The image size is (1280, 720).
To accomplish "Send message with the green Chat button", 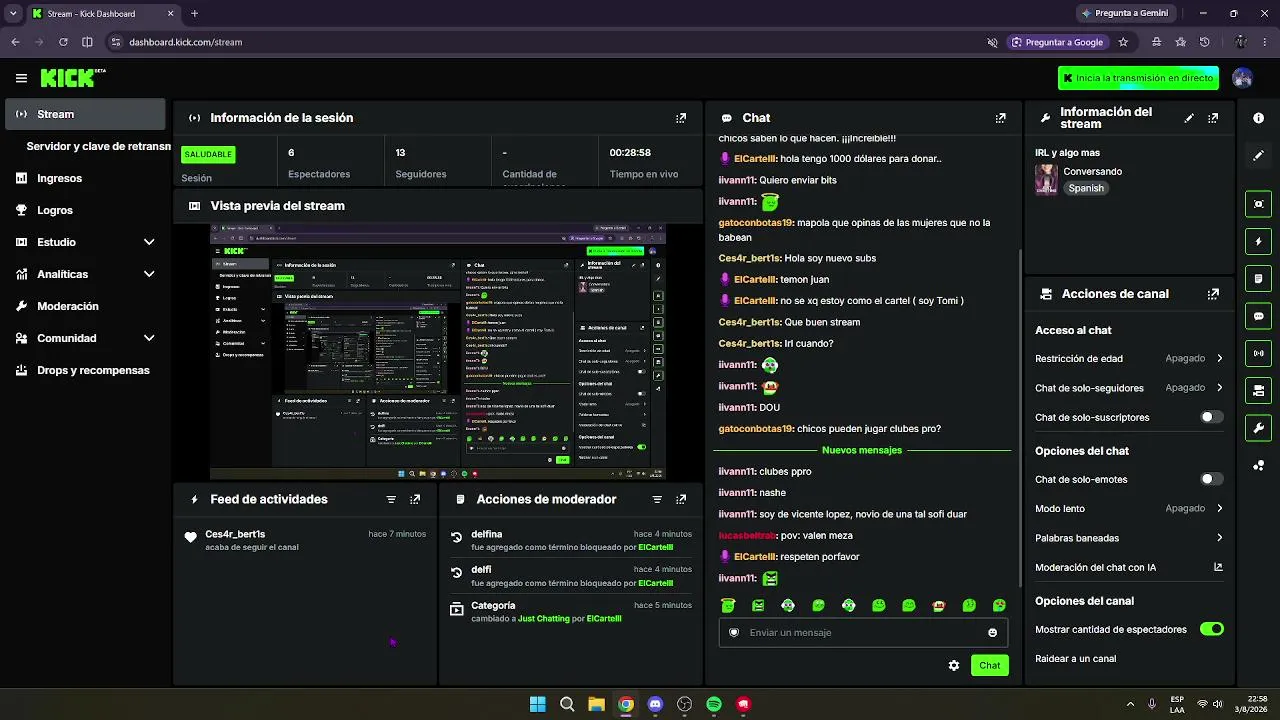I will pos(989,665).
